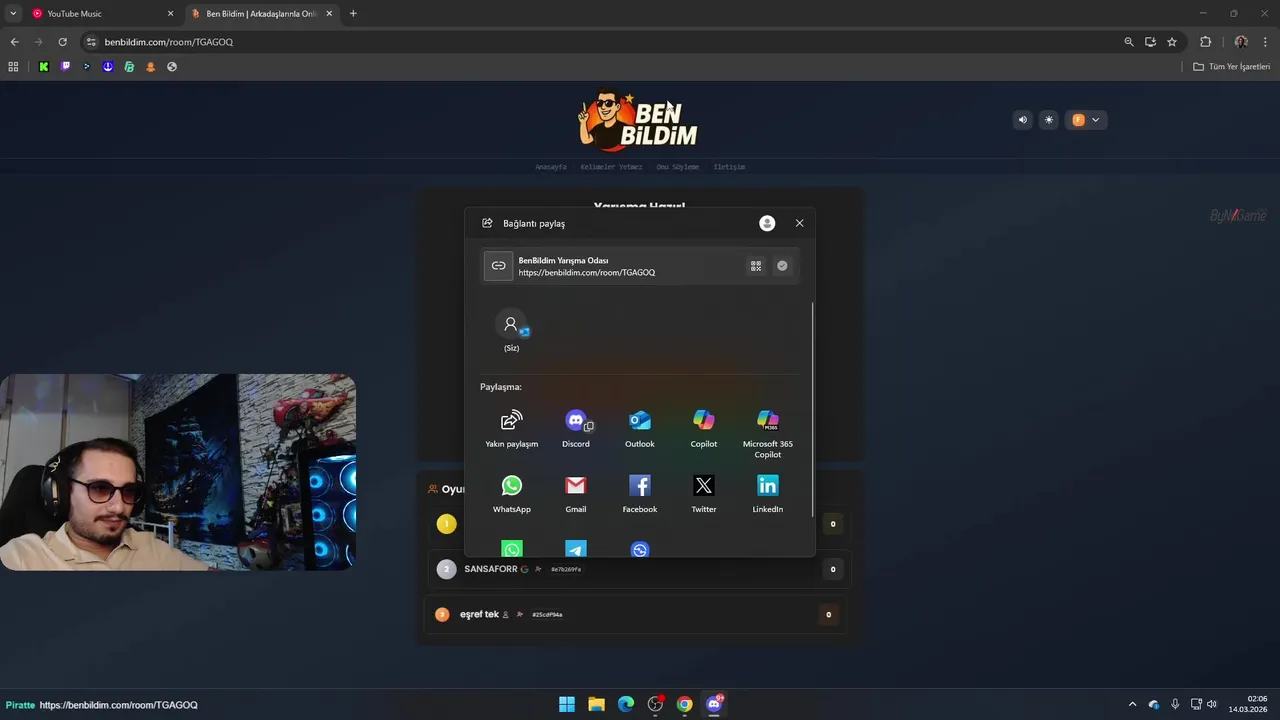The image size is (1280, 720).
Task: Click the #e7b269fa player tag
Action: point(566,569)
